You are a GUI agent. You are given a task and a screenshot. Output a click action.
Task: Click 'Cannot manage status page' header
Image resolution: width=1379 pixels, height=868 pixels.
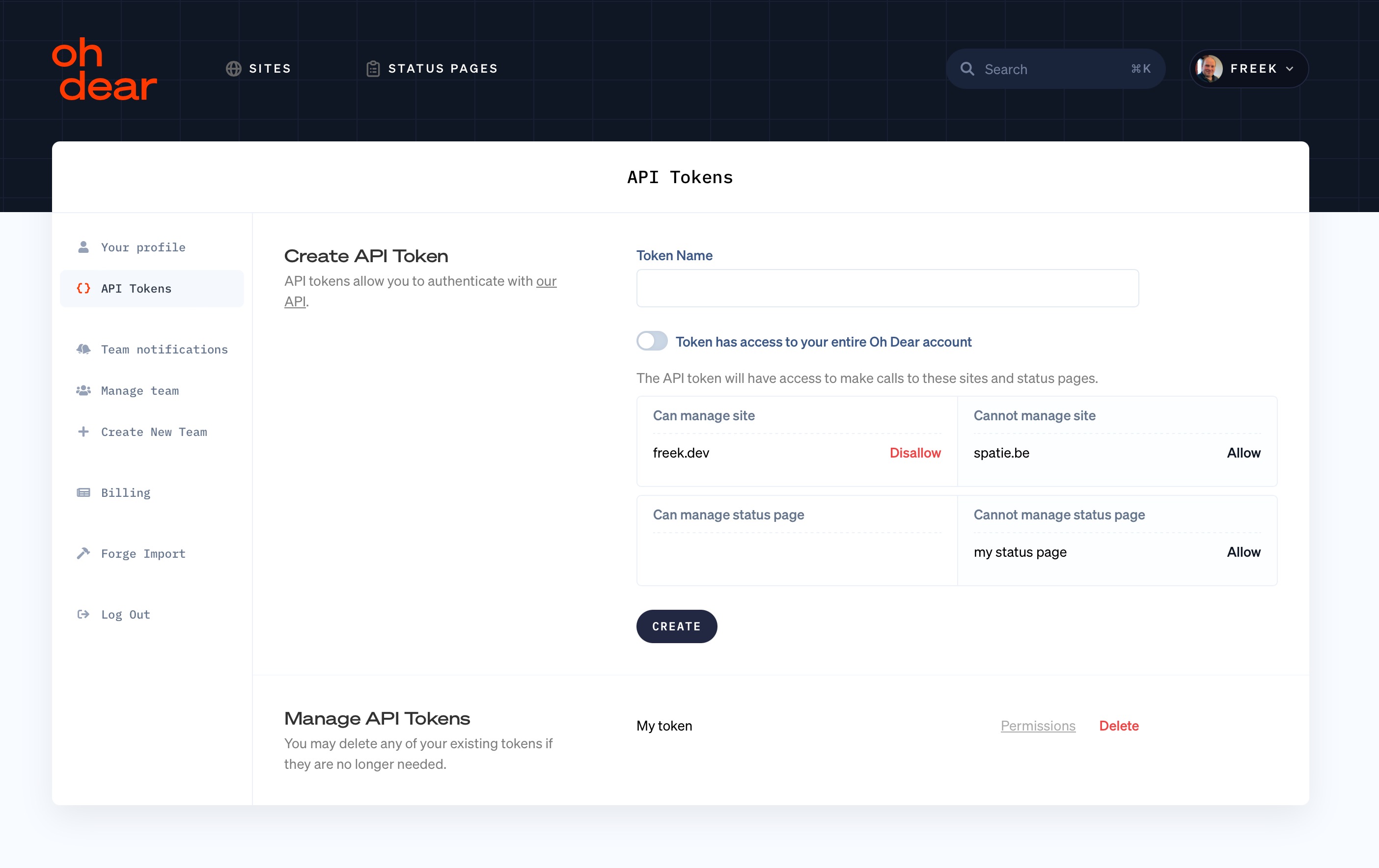coord(1059,514)
